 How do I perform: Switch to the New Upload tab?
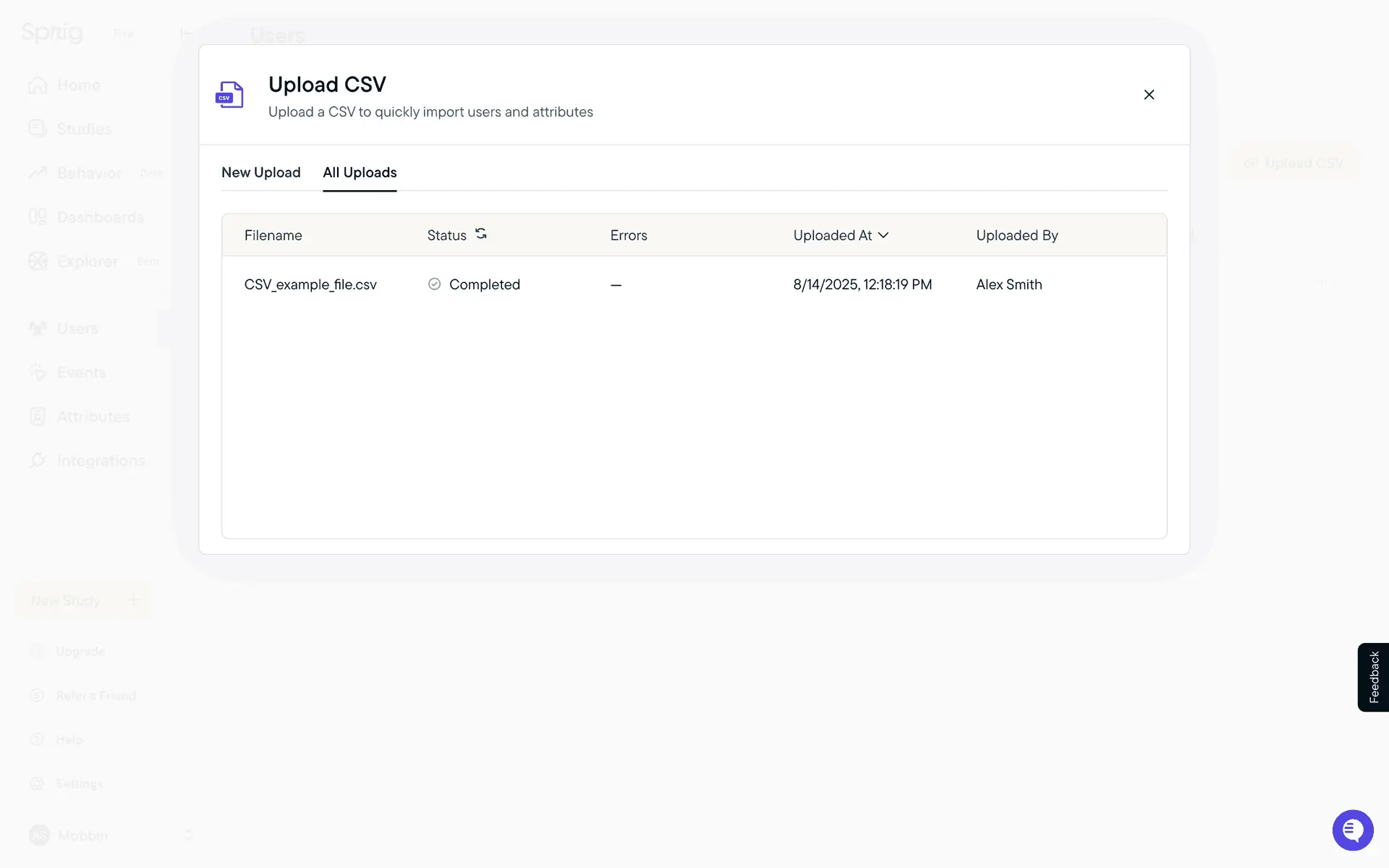pos(260,172)
